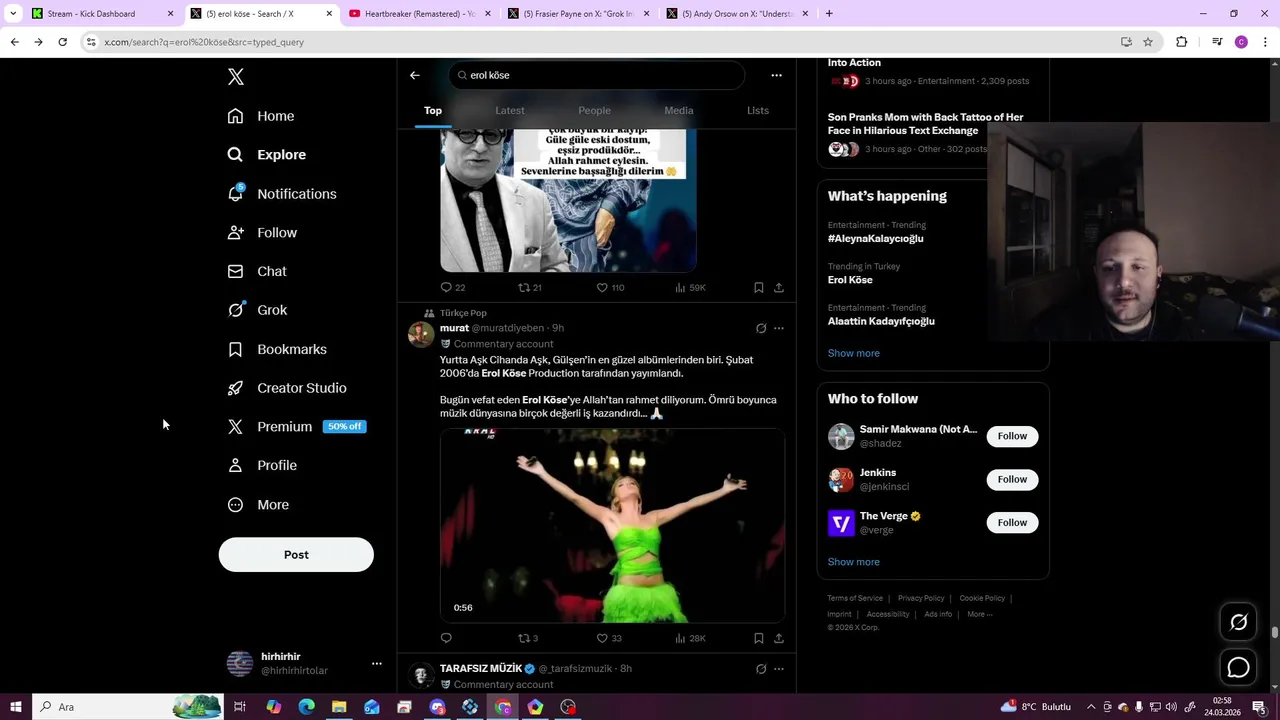Click the Post button
This screenshot has height=720, width=1280.
click(x=296, y=555)
